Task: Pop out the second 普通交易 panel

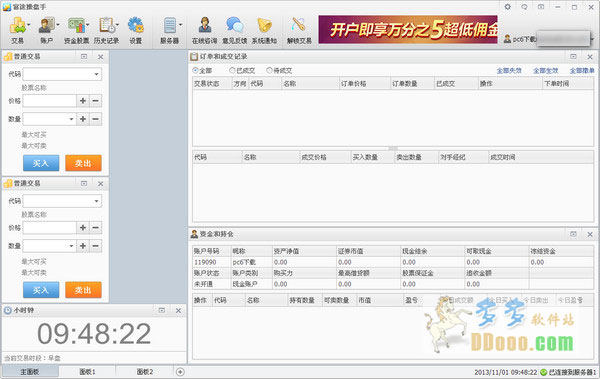Action: click(x=84, y=183)
